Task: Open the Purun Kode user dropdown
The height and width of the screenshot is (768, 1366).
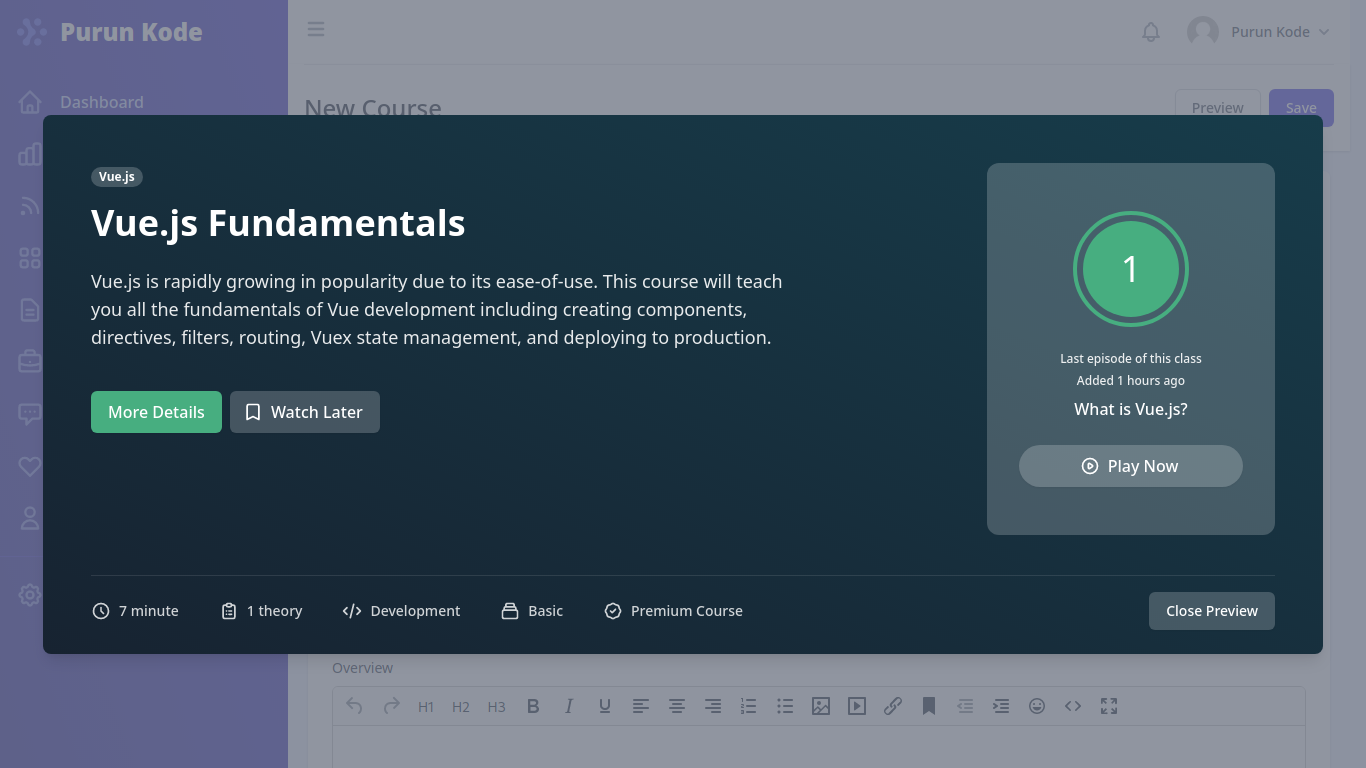Action: [x=1259, y=32]
